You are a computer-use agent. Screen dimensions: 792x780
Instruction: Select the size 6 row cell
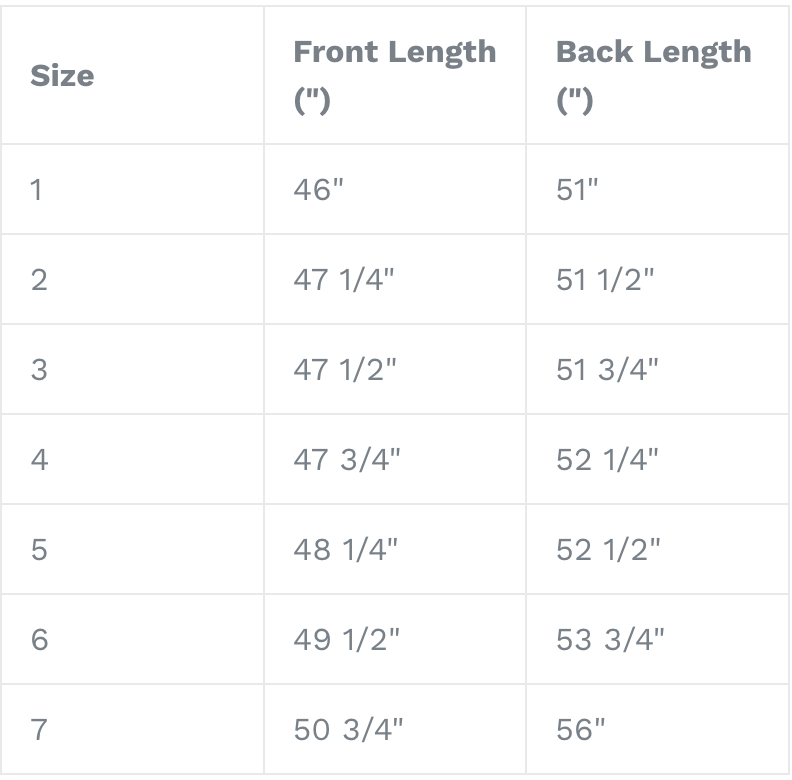39,639
